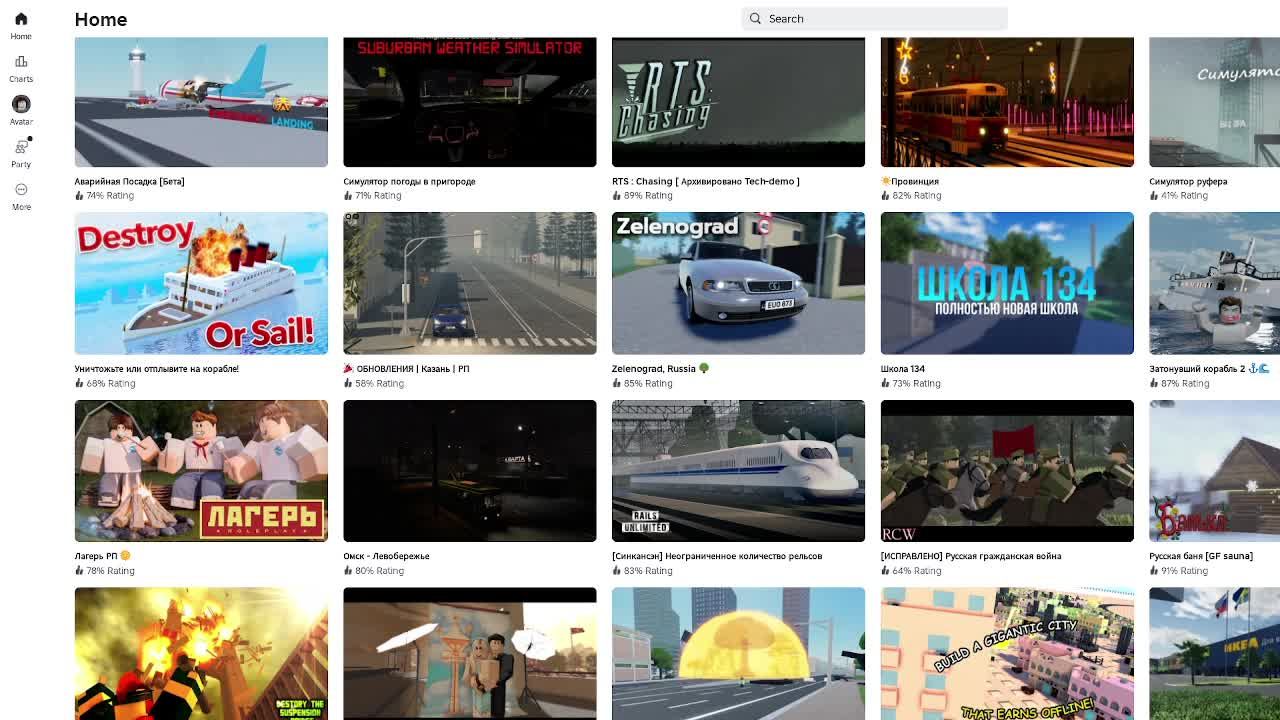Open the More sidebar menu
1280x720 pixels.
[21, 196]
